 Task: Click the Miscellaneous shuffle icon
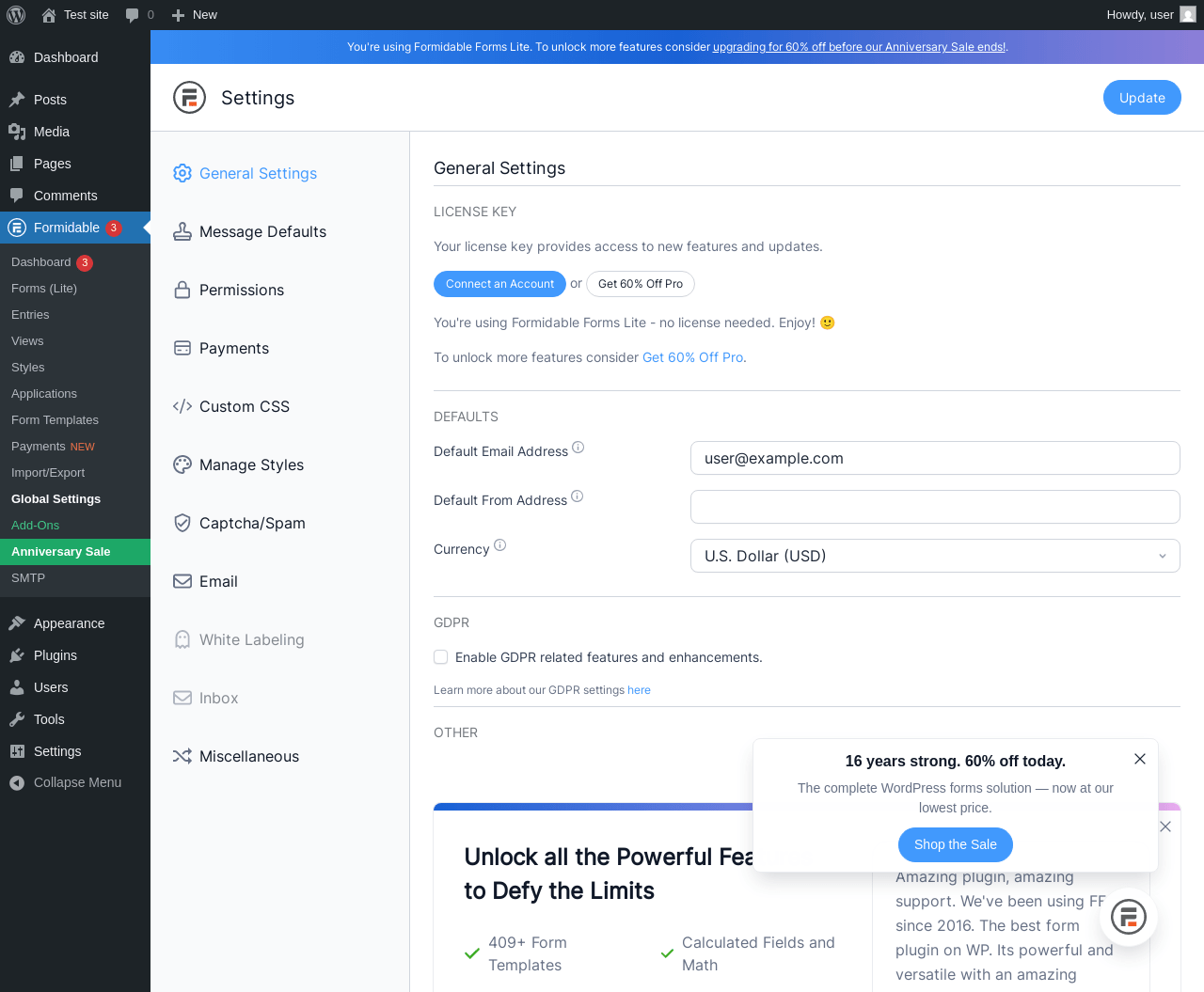click(x=182, y=756)
